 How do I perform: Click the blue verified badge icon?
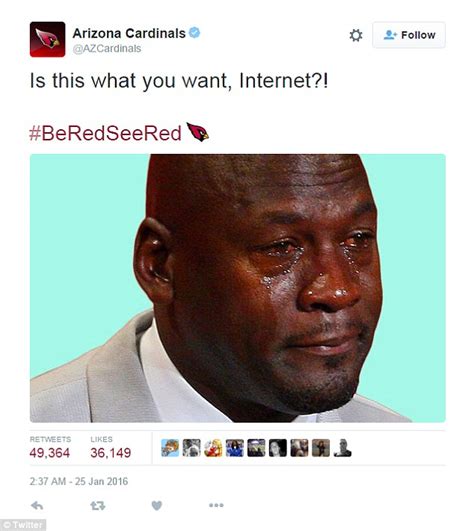pos(194,33)
